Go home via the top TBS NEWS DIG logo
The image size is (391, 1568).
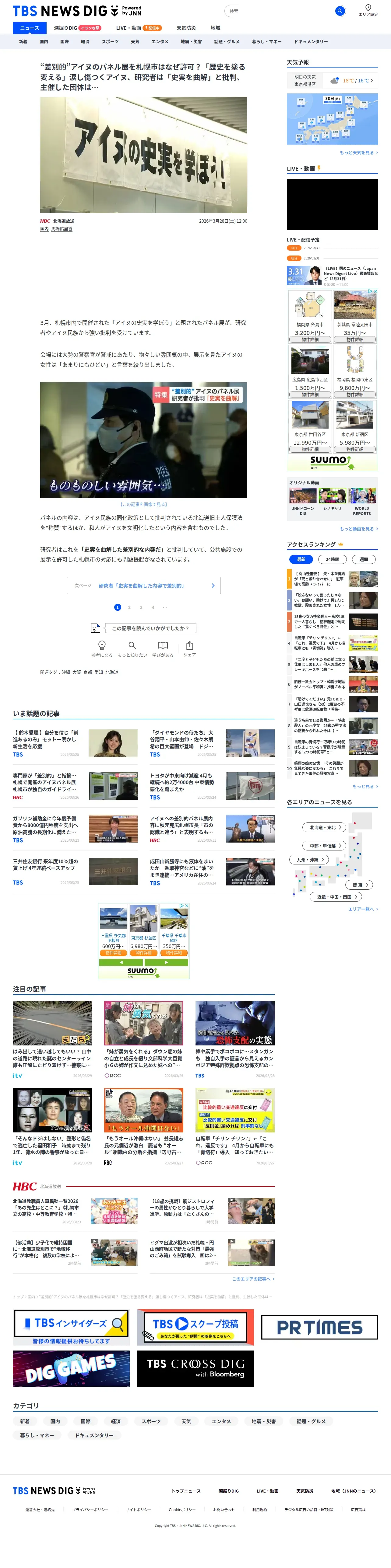77,11
